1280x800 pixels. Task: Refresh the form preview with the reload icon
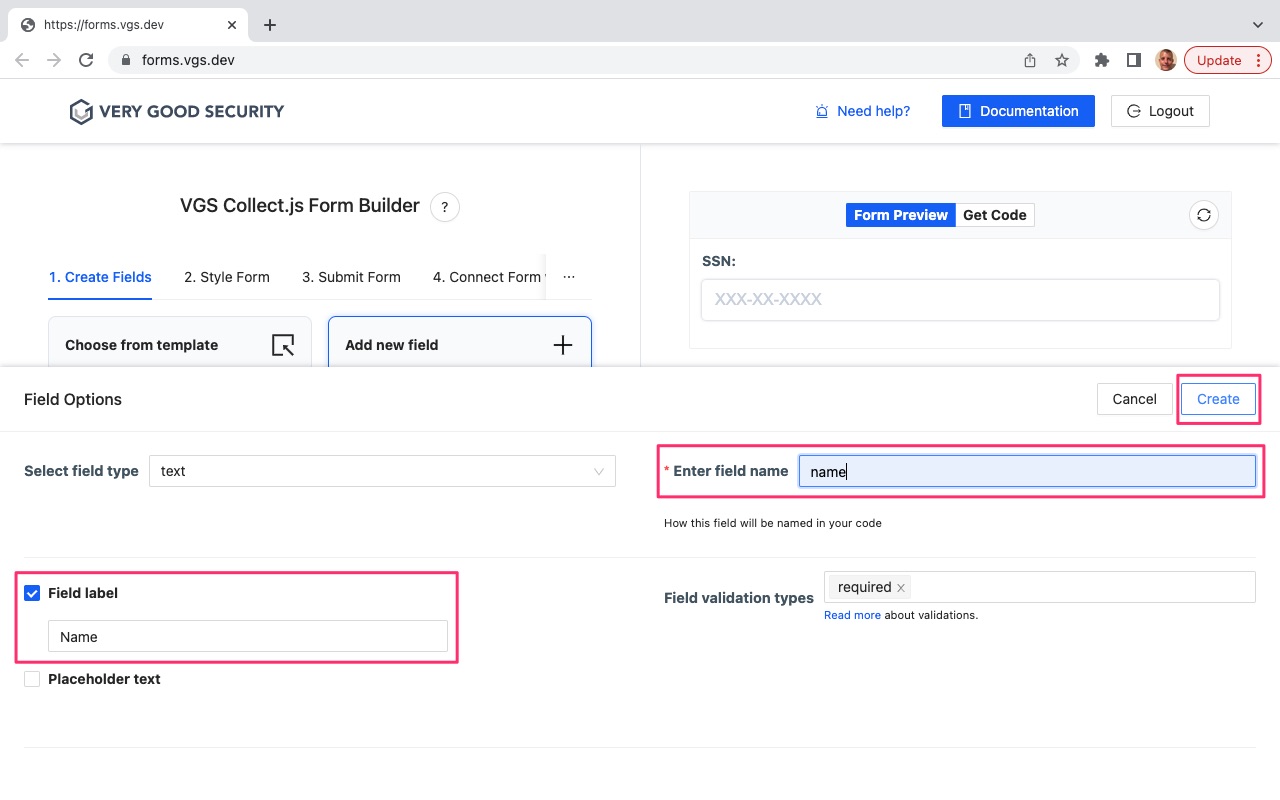tap(1204, 215)
